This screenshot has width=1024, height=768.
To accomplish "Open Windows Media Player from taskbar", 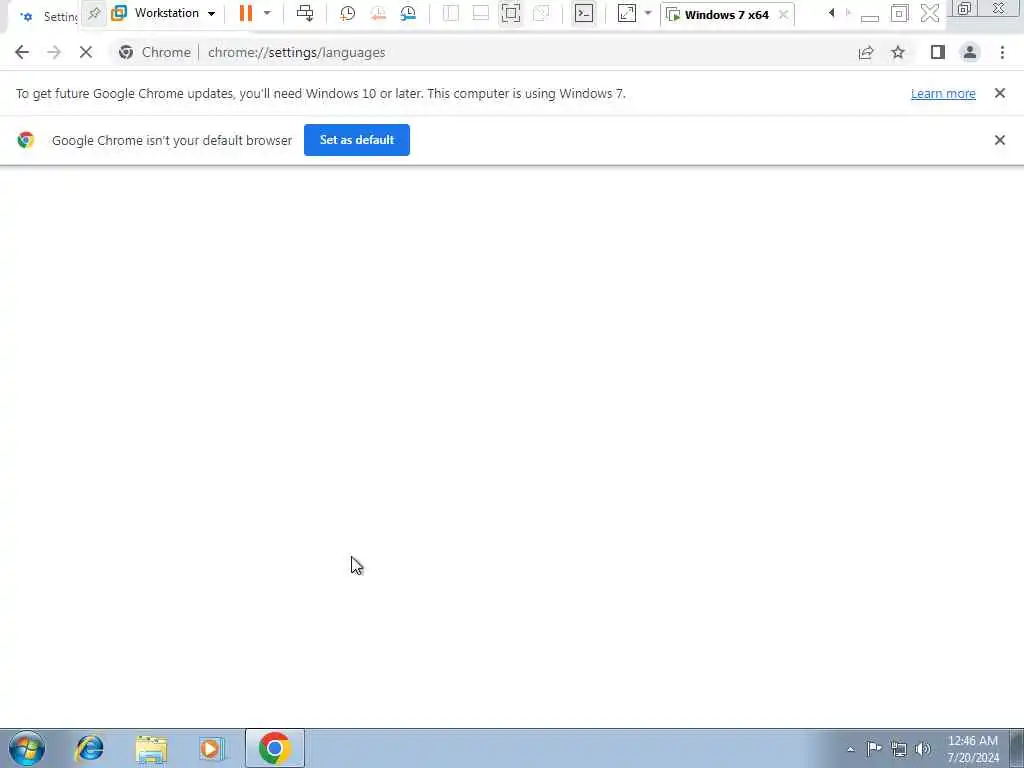I will coord(212,748).
